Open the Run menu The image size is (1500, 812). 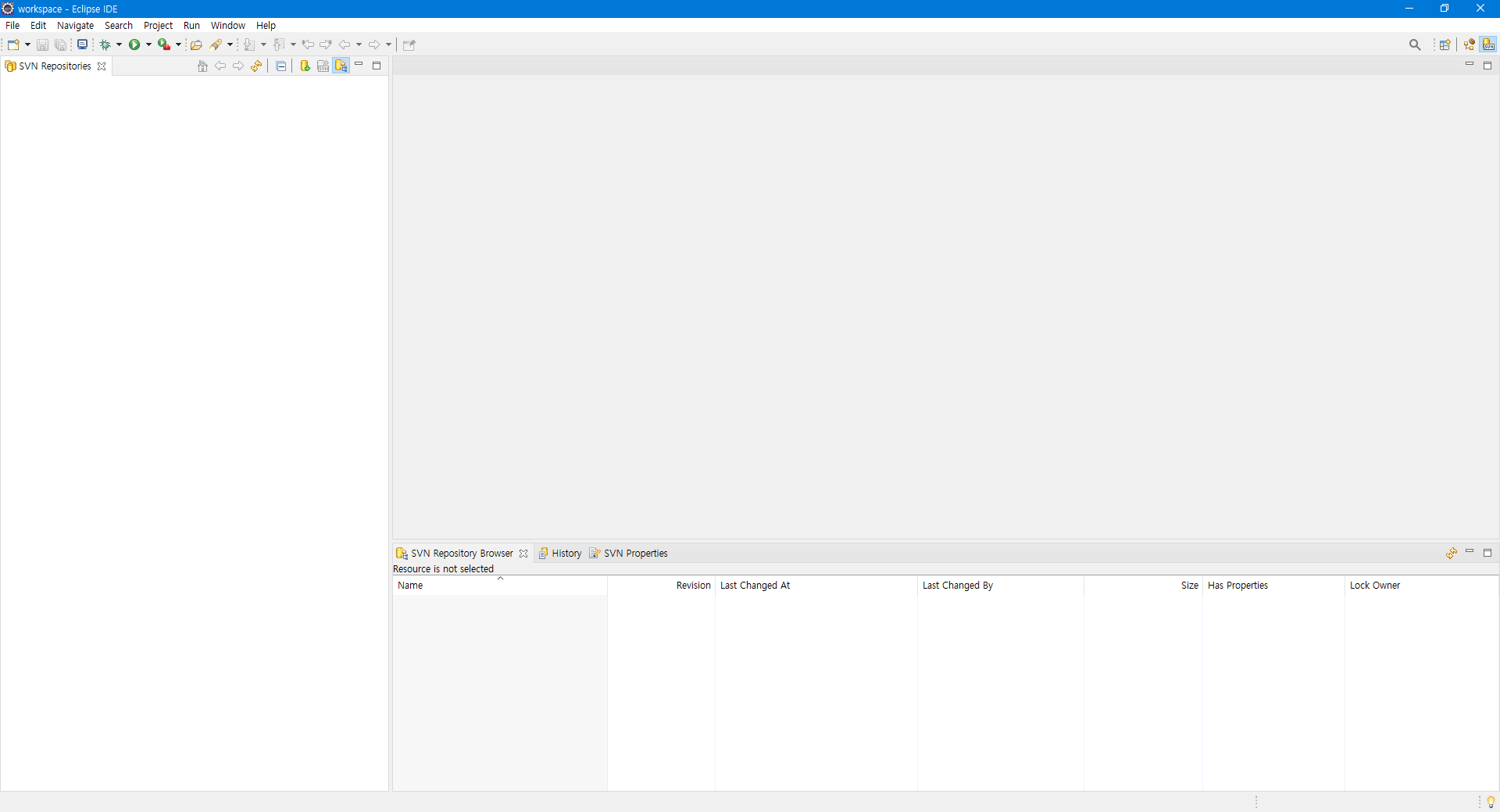coord(191,26)
